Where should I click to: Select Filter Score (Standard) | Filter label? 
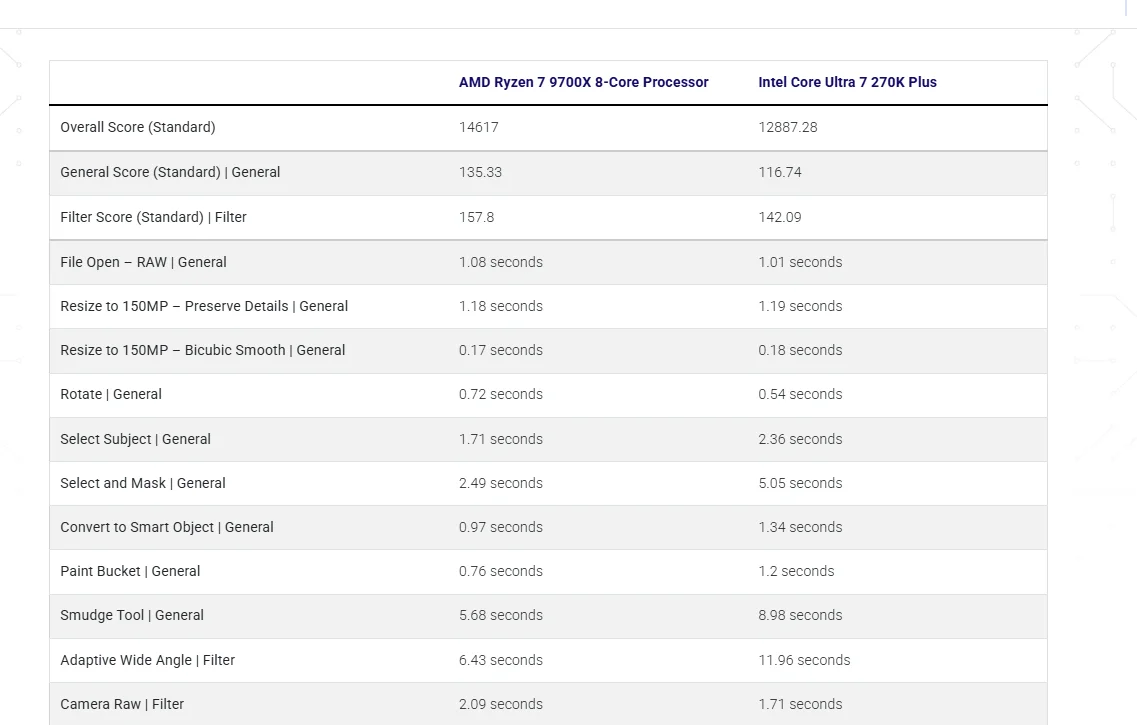(153, 217)
